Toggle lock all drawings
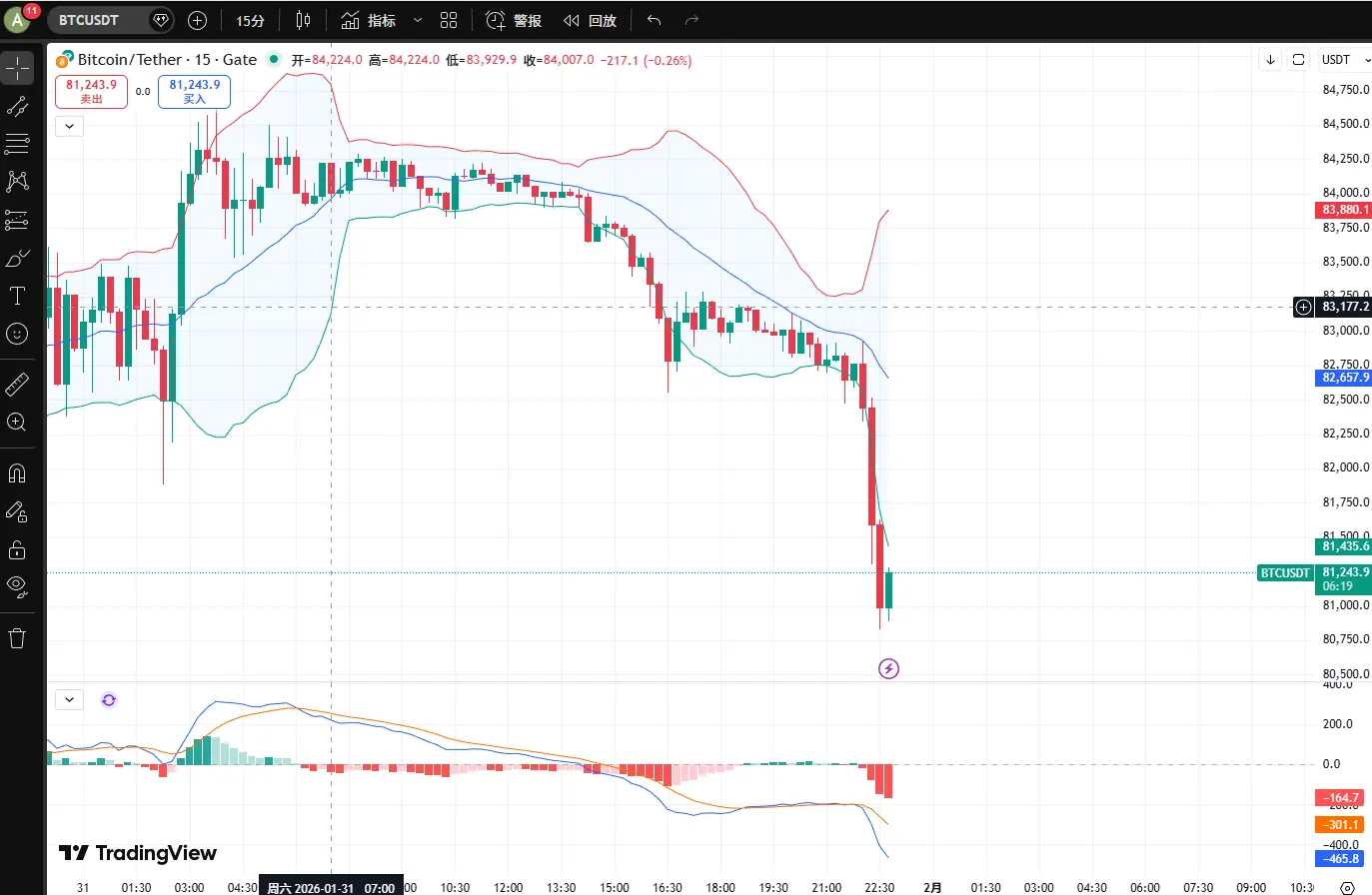This screenshot has width=1372, height=895. click(17, 549)
